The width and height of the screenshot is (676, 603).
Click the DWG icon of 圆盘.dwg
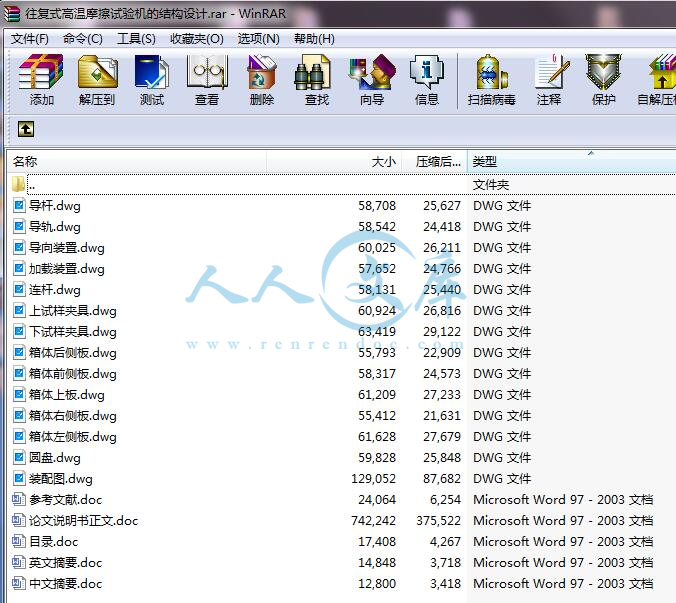19,457
